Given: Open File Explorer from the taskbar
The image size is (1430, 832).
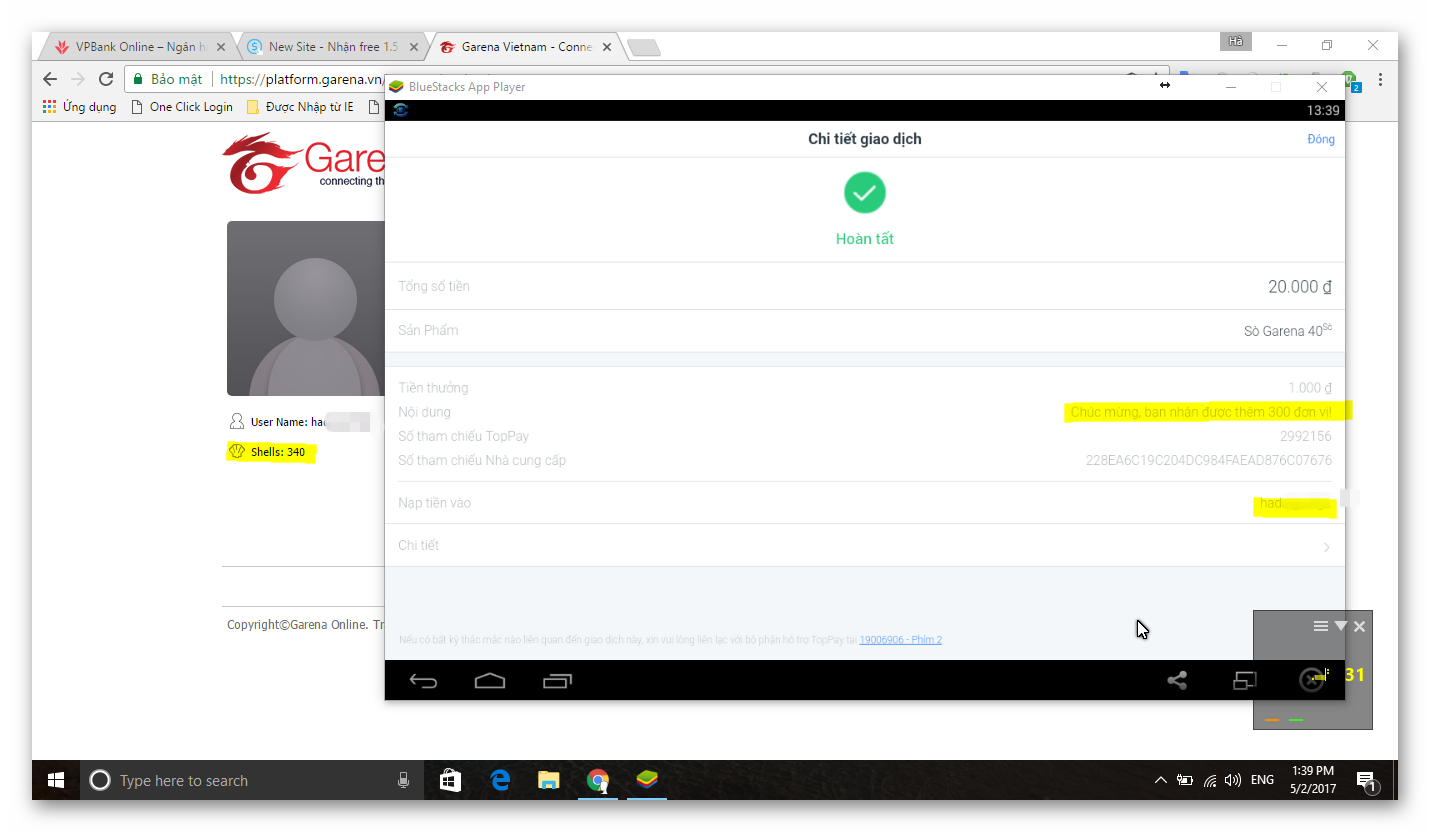Looking at the screenshot, I should point(548,780).
